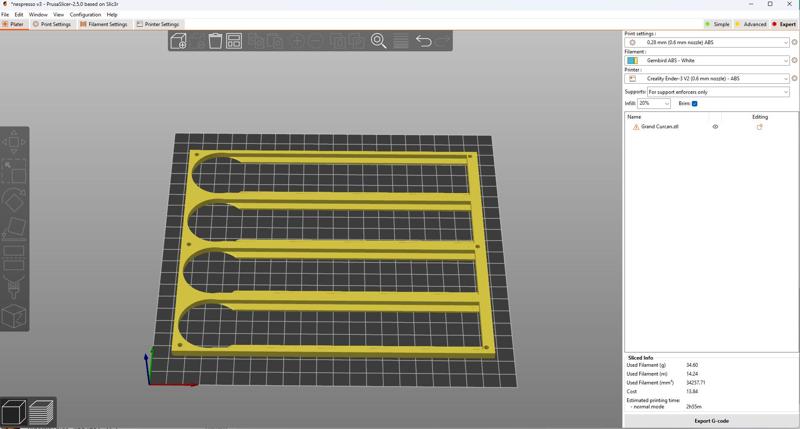The image size is (800, 429).
Task: Switch to the Filament Settings tab
Action: (x=104, y=24)
